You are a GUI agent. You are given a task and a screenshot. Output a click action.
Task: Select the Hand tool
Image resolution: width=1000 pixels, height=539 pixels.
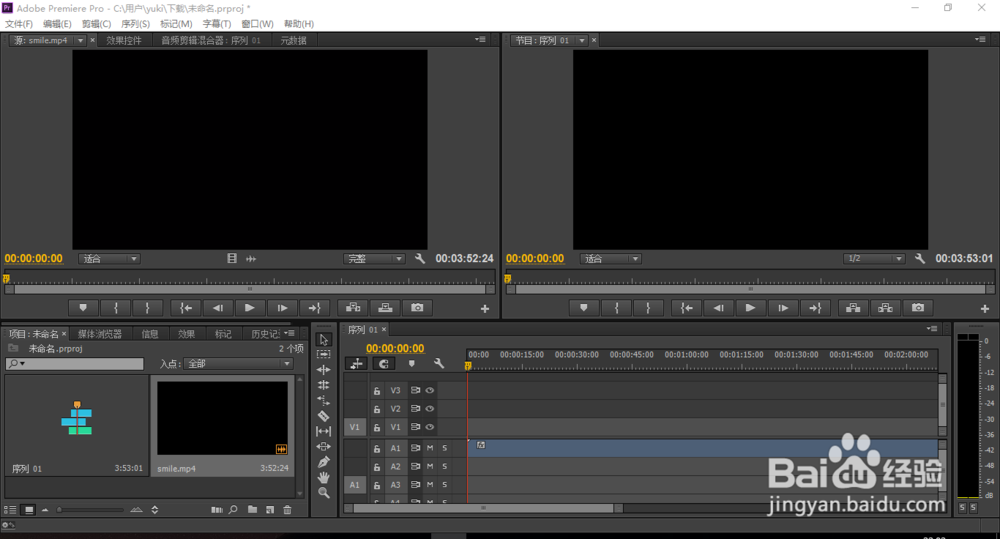coord(323,477)
